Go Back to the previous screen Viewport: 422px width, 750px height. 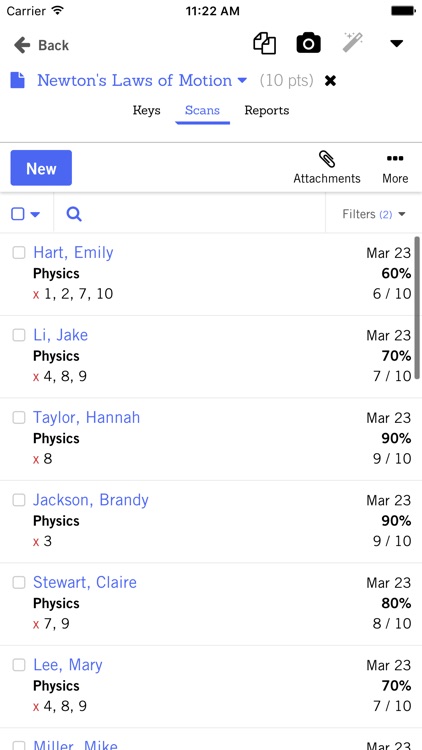pos(41,45)
